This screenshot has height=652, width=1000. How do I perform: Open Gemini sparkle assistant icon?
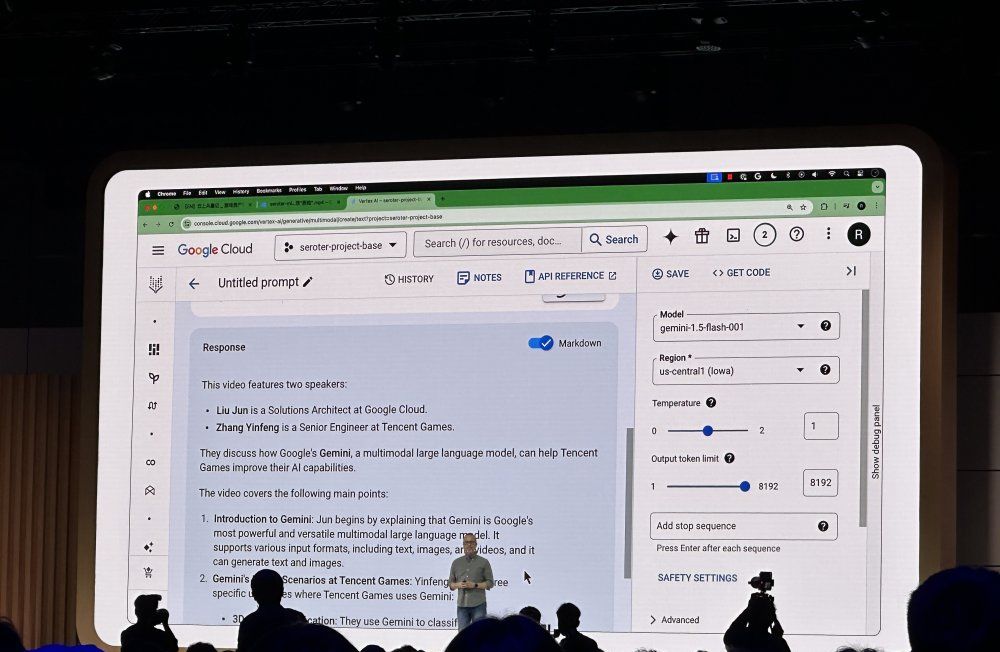tap(670, 237)
